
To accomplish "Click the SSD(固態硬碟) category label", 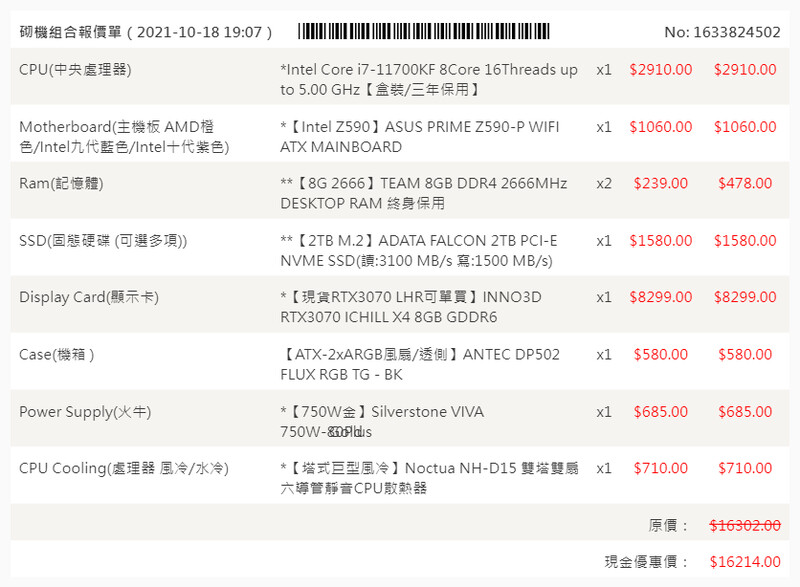I will (x=103, y=241).
